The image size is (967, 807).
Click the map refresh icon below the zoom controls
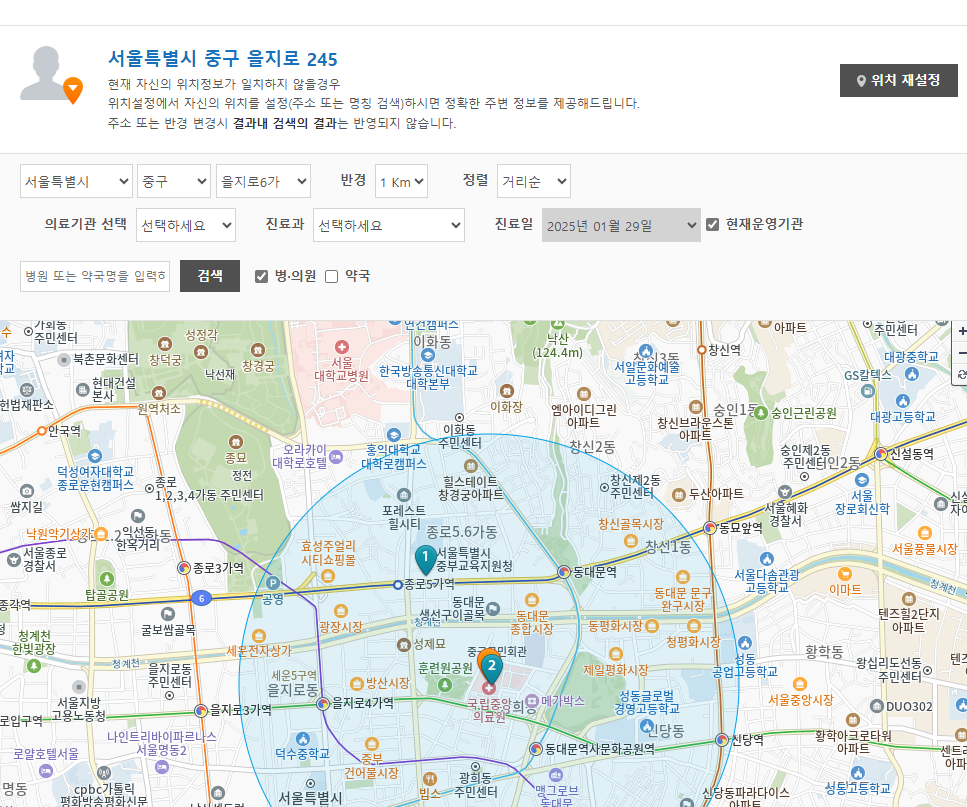pos(961,375)
